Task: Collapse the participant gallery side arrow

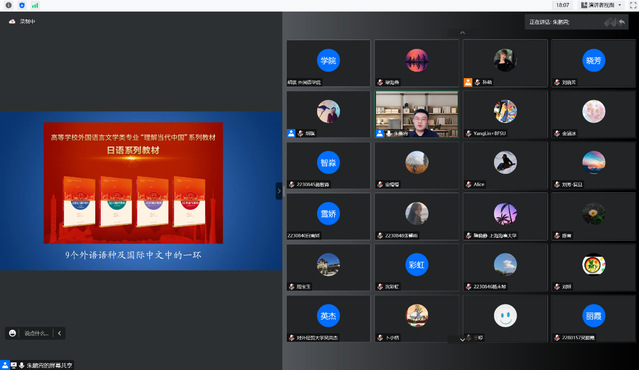Action: tap(279, 191)
